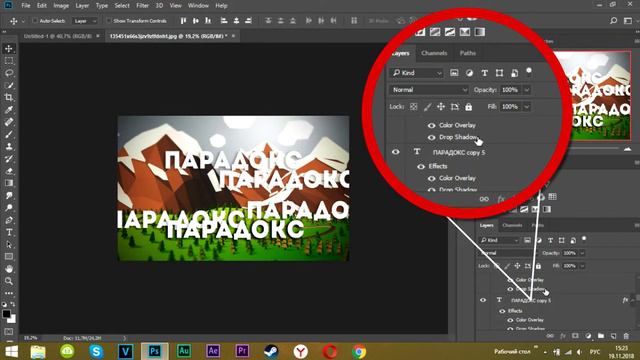
Task: Toggle lock position icon in unmagnified Layers panel
Action: pos(517,266)
